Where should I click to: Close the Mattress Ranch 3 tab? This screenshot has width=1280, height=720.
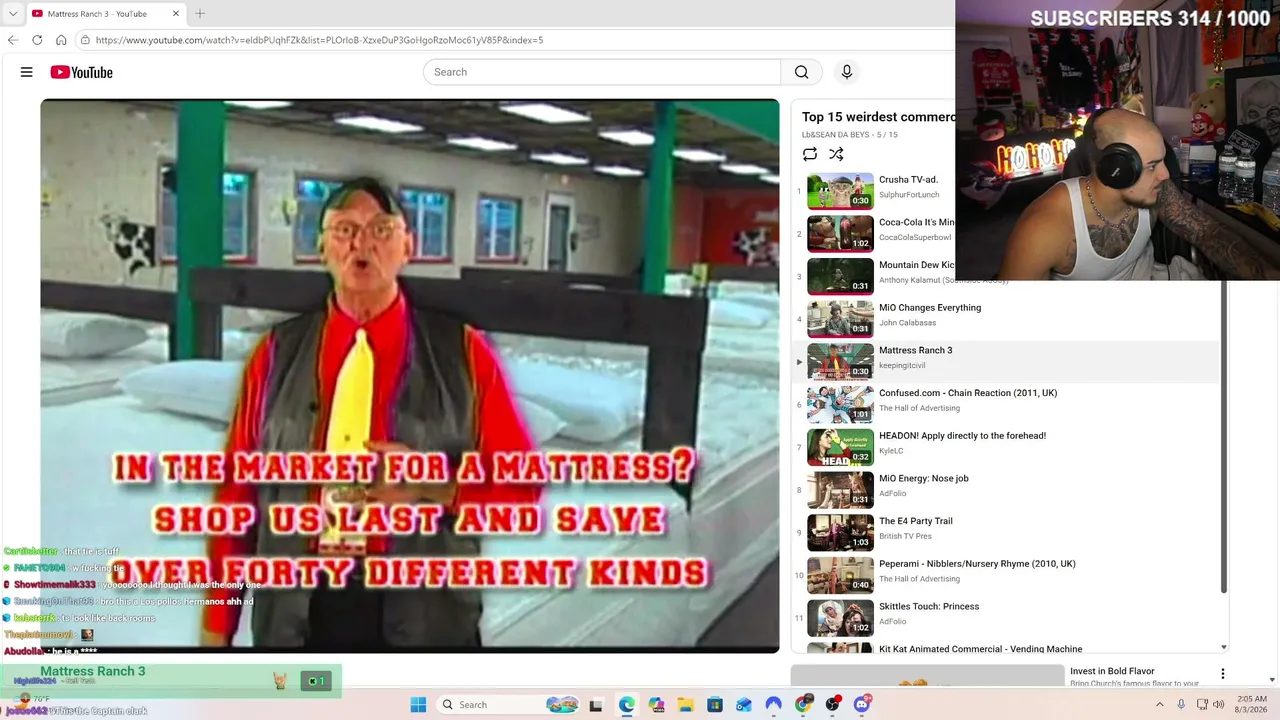click(x=176, y=14)
